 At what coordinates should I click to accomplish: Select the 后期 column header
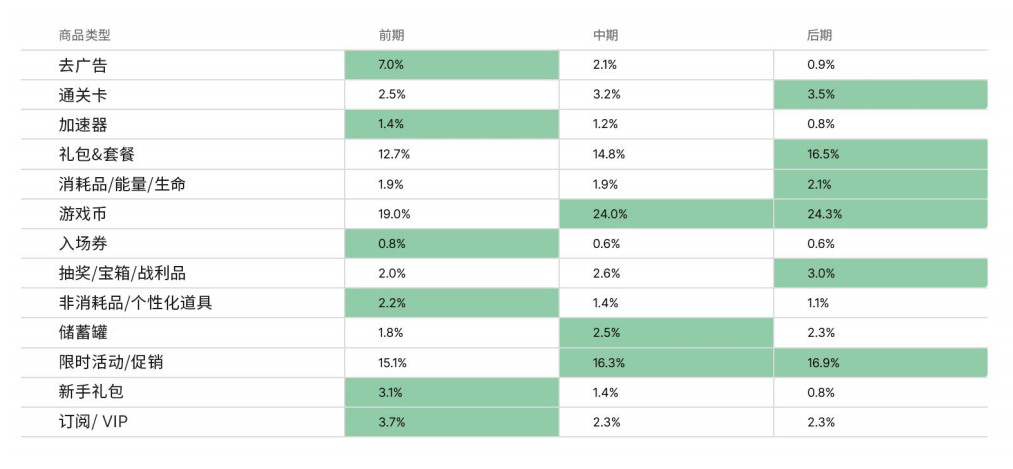(x=820, y=36)
